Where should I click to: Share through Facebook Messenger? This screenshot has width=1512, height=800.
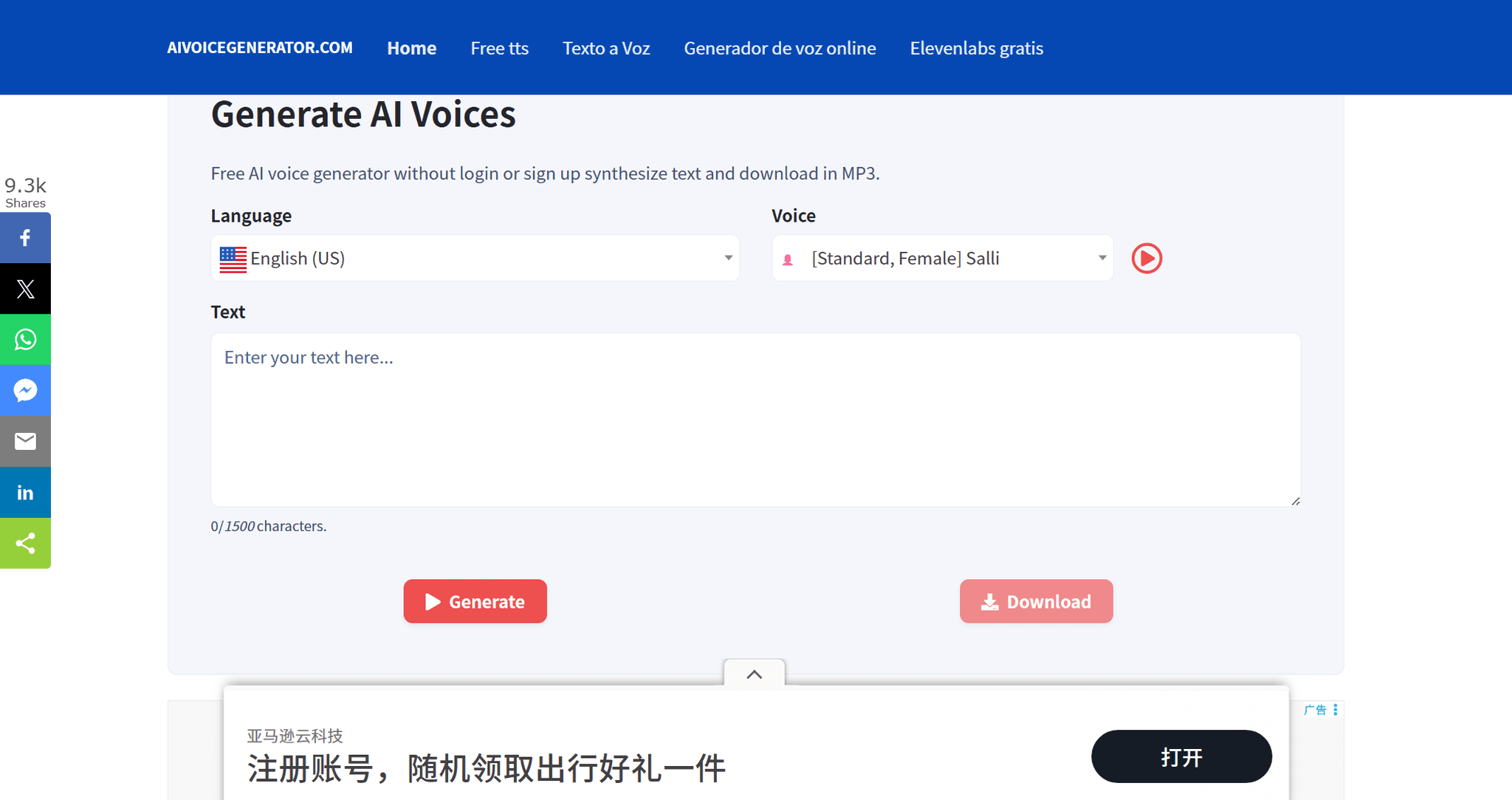(25, 390)
